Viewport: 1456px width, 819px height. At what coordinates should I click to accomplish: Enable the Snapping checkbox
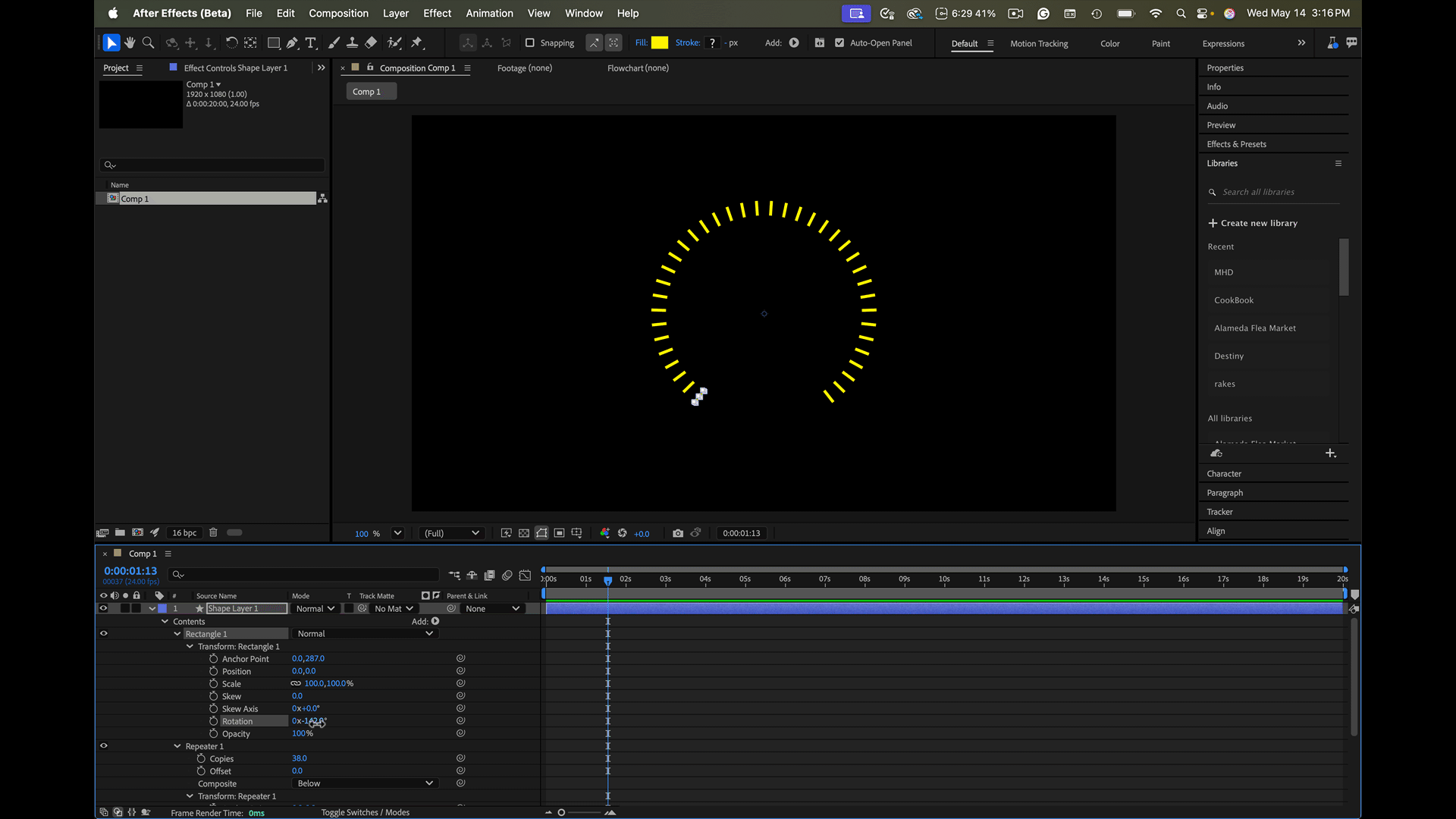point(530,43)
